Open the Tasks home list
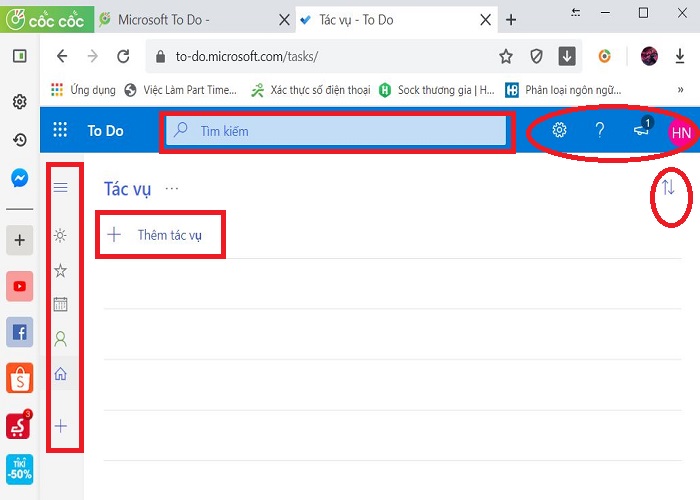 click(60, 373)
